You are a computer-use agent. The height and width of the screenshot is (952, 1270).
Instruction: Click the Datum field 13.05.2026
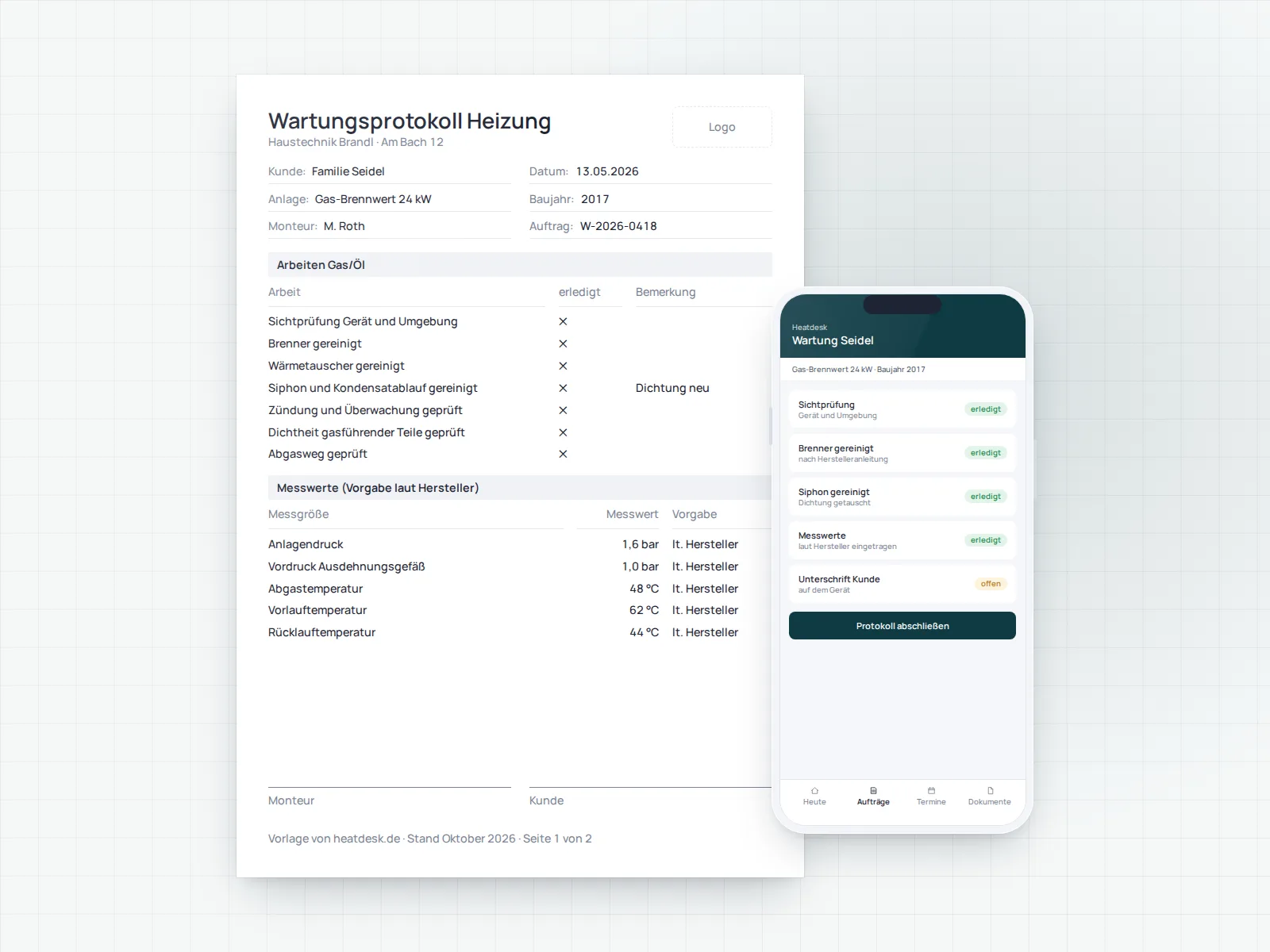point(650,171)
